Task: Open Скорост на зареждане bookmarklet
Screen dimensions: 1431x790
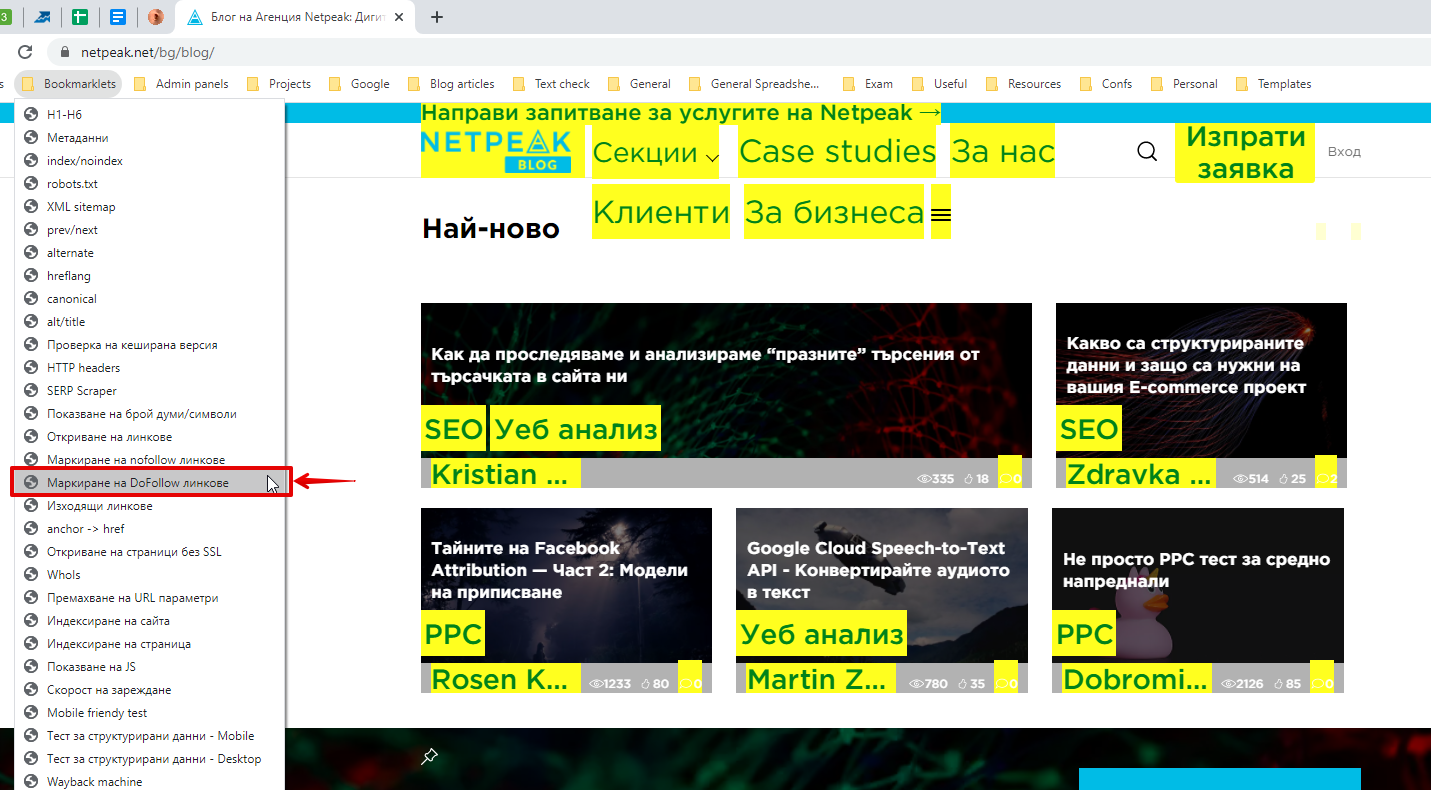Action: [150, 690]
